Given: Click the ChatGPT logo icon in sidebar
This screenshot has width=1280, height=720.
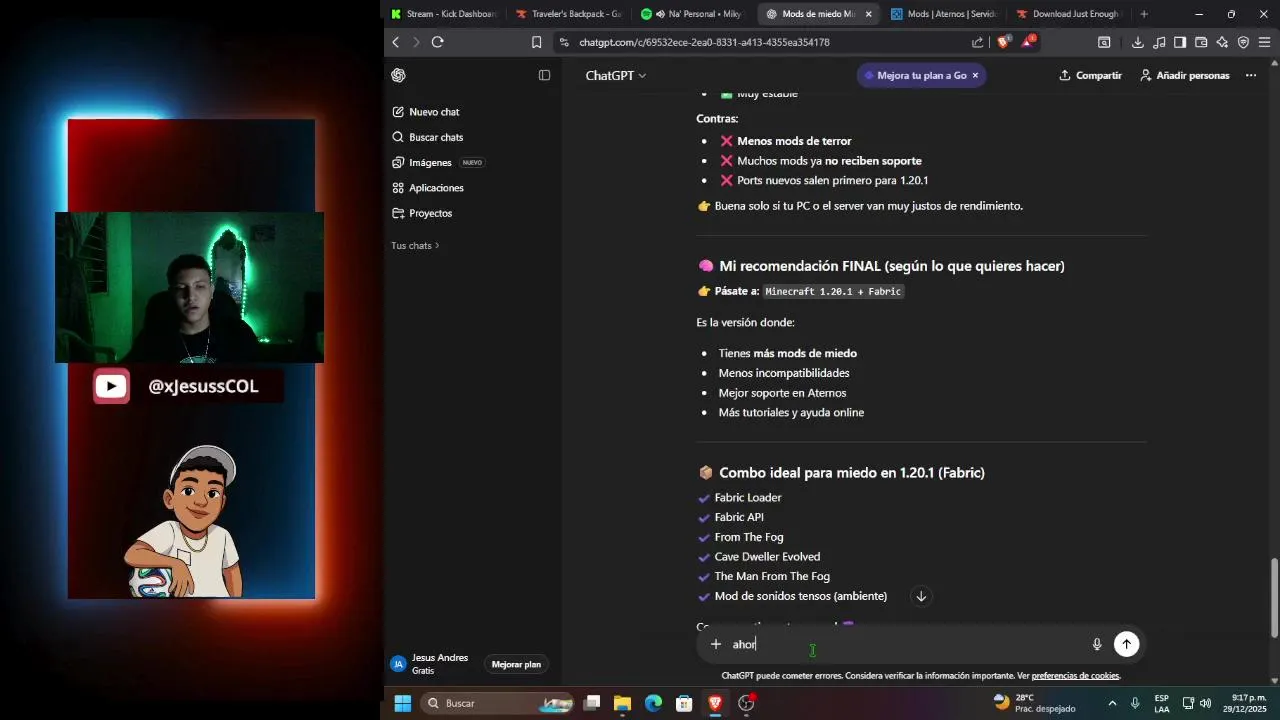Looking at the screenshot, I should coord(398,75).
